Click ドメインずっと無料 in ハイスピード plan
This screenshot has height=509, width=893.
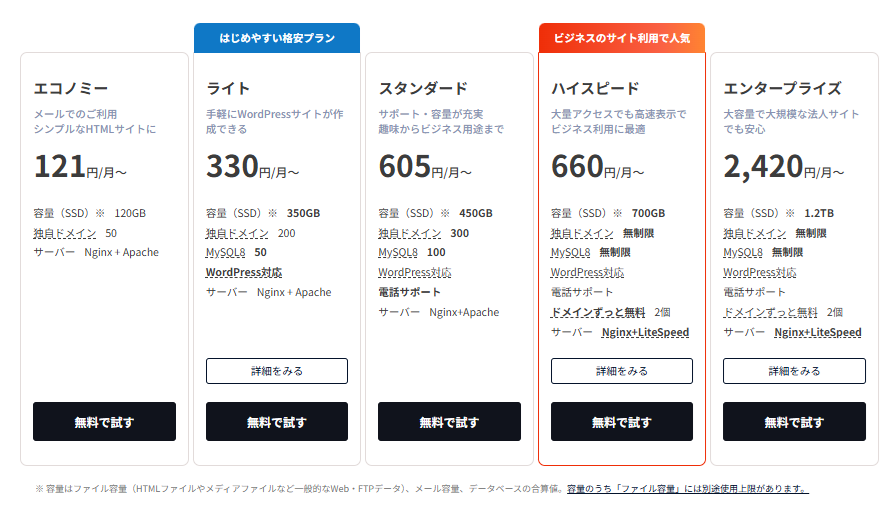click(597, 312)
